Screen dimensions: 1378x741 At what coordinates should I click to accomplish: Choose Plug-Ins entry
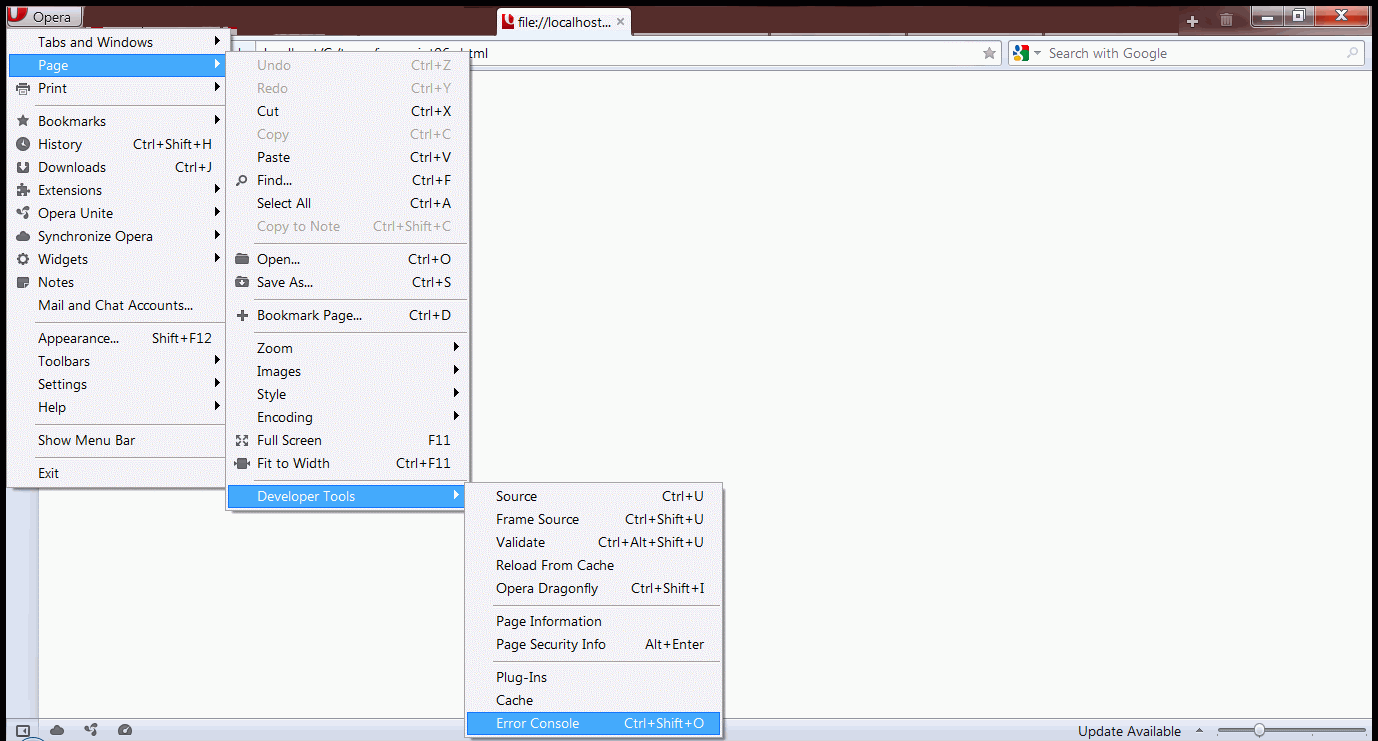(x=594, y=677)
